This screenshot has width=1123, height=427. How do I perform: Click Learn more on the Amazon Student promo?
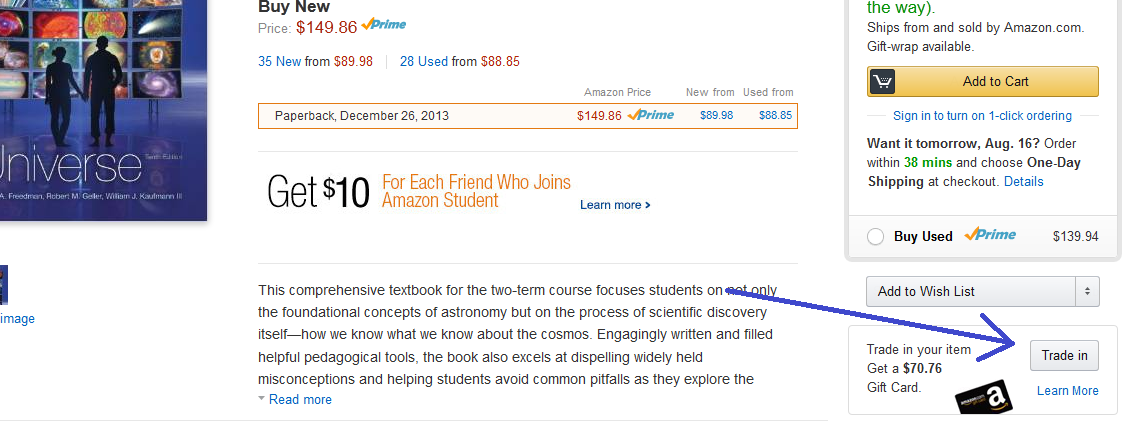tap(614, 205)
